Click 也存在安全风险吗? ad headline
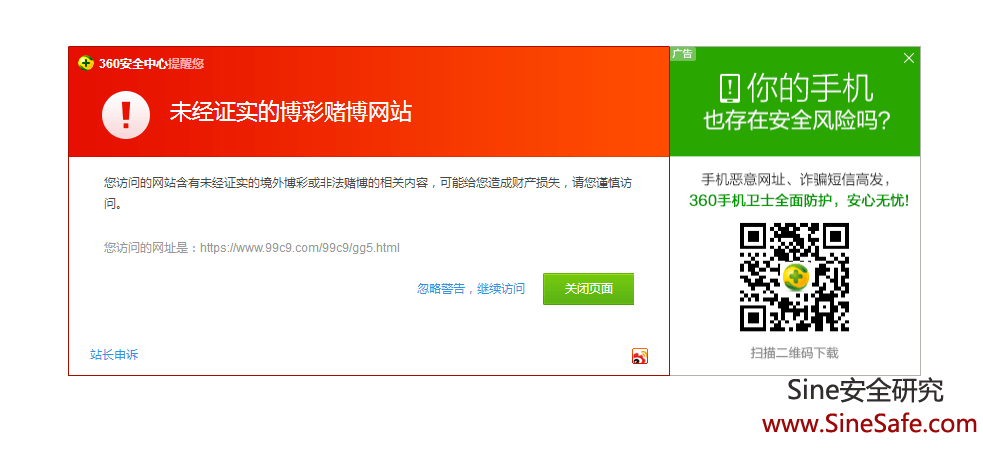The height and width of the screenshot is (454, 983). click(796, 121)
